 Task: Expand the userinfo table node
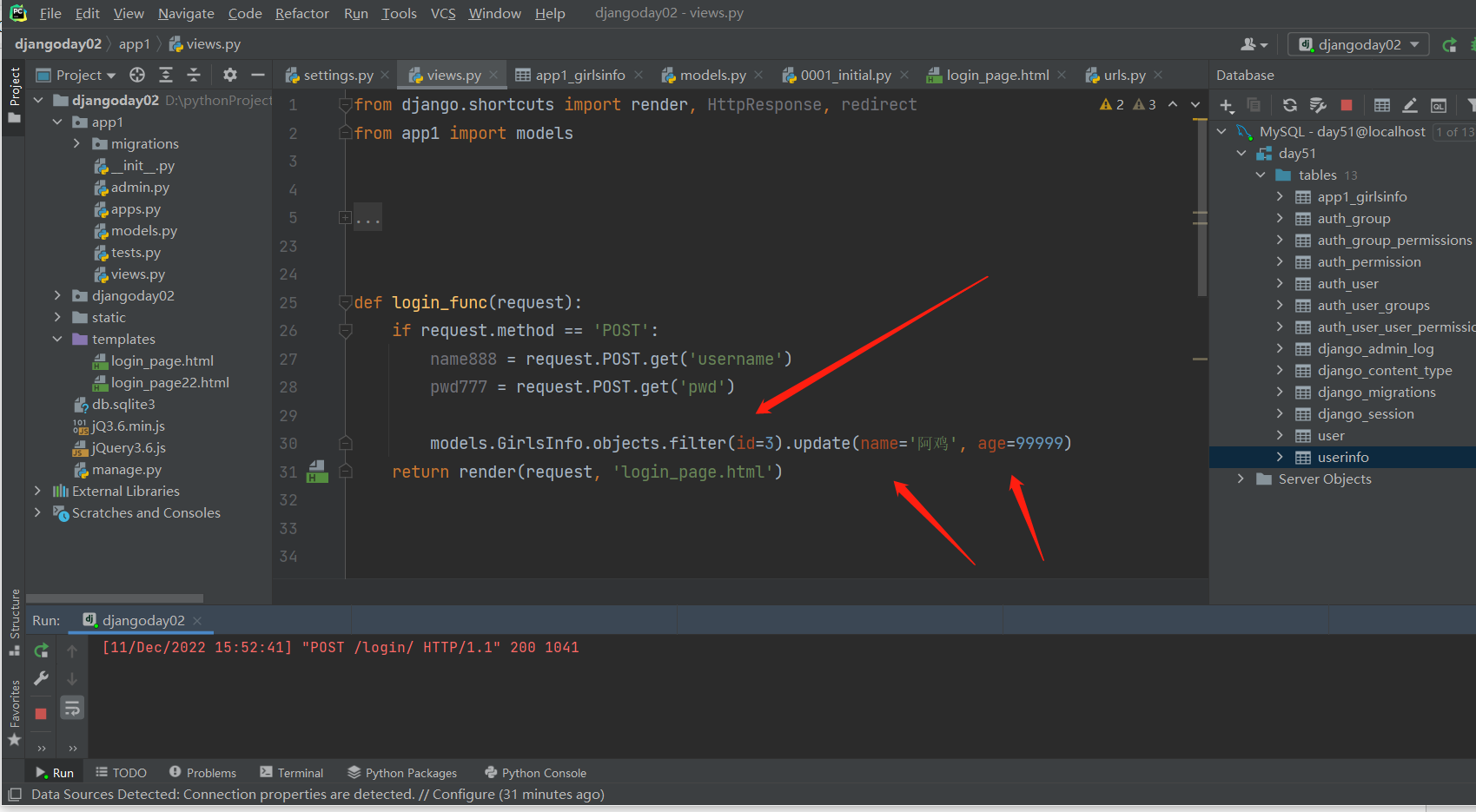[x=1280, y=458]
